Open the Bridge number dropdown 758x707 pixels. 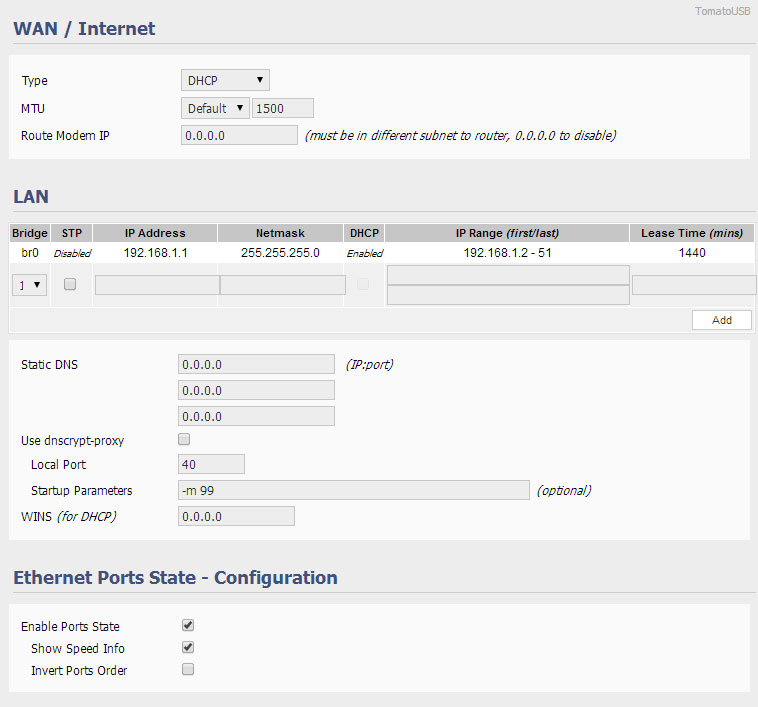coord(29,285)
